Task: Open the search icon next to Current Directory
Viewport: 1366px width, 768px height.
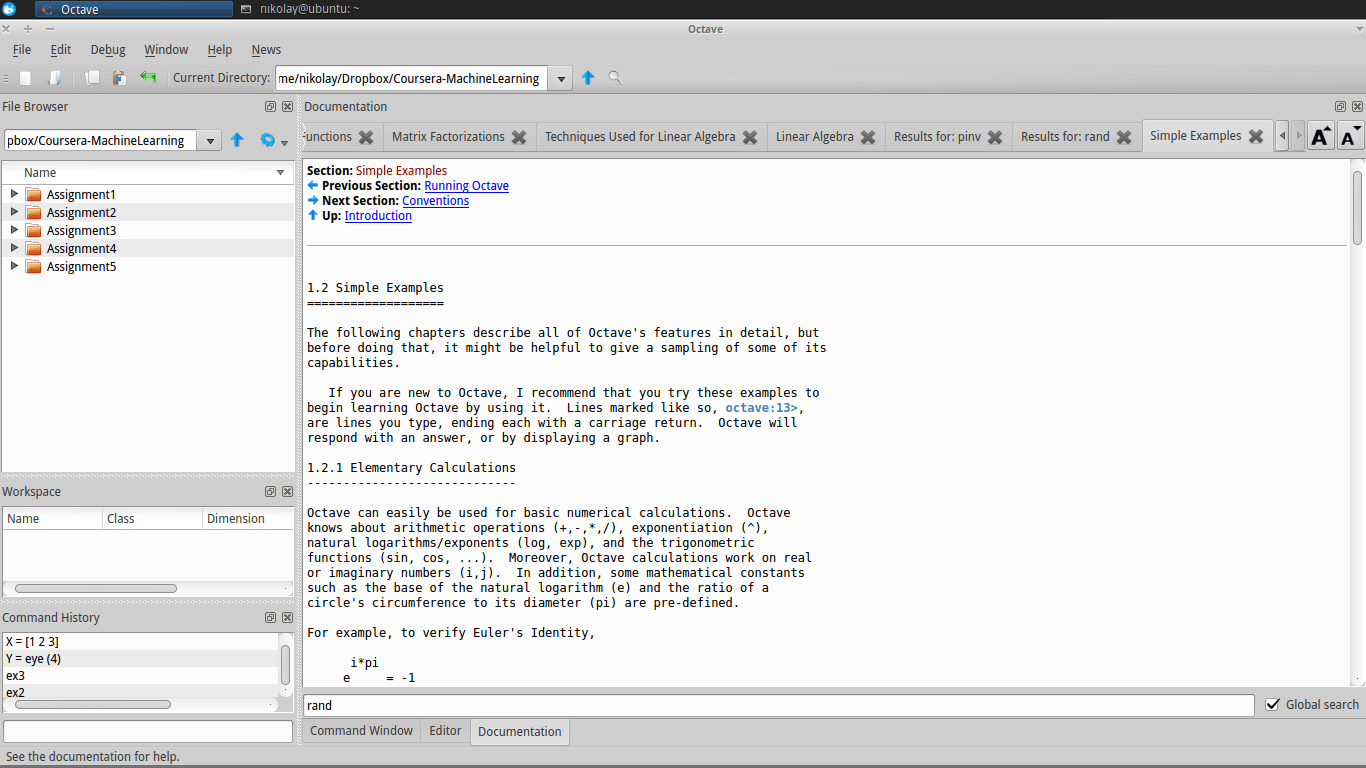Action: tap(615, 77)
